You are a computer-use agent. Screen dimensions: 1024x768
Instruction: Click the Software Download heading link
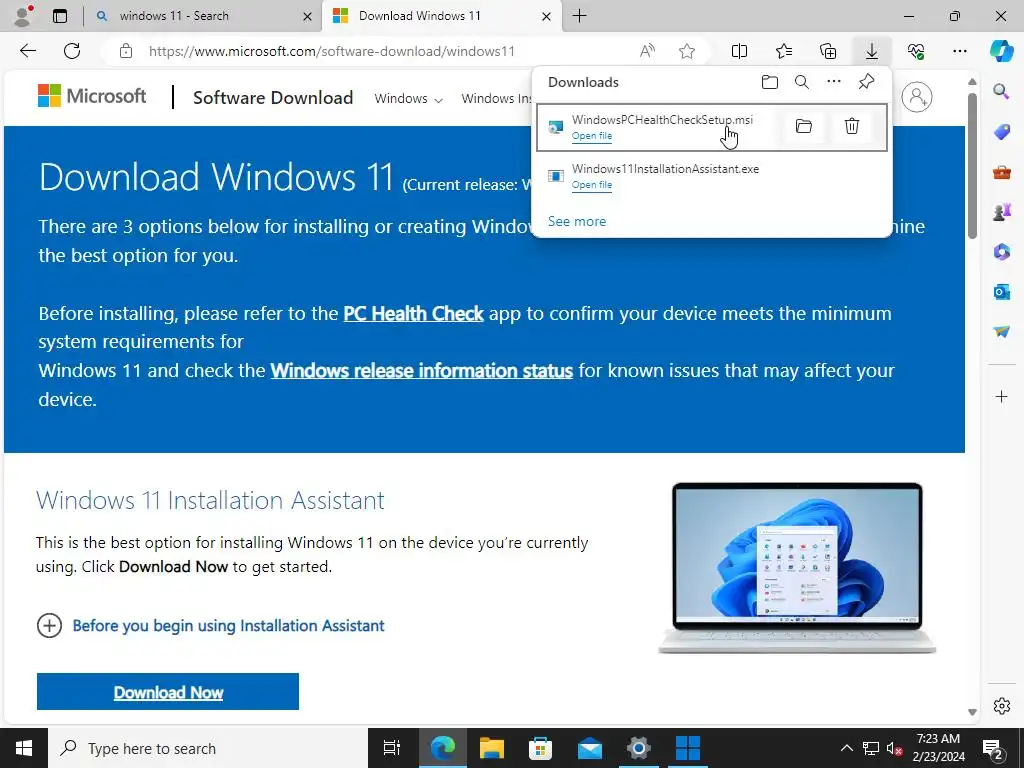click(273, 98)
